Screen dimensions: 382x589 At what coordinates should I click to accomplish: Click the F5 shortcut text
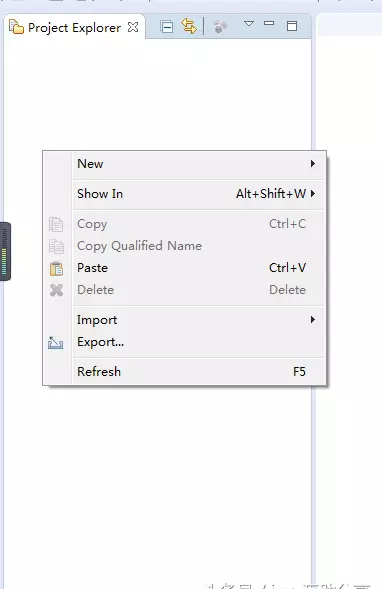[299, 372]
